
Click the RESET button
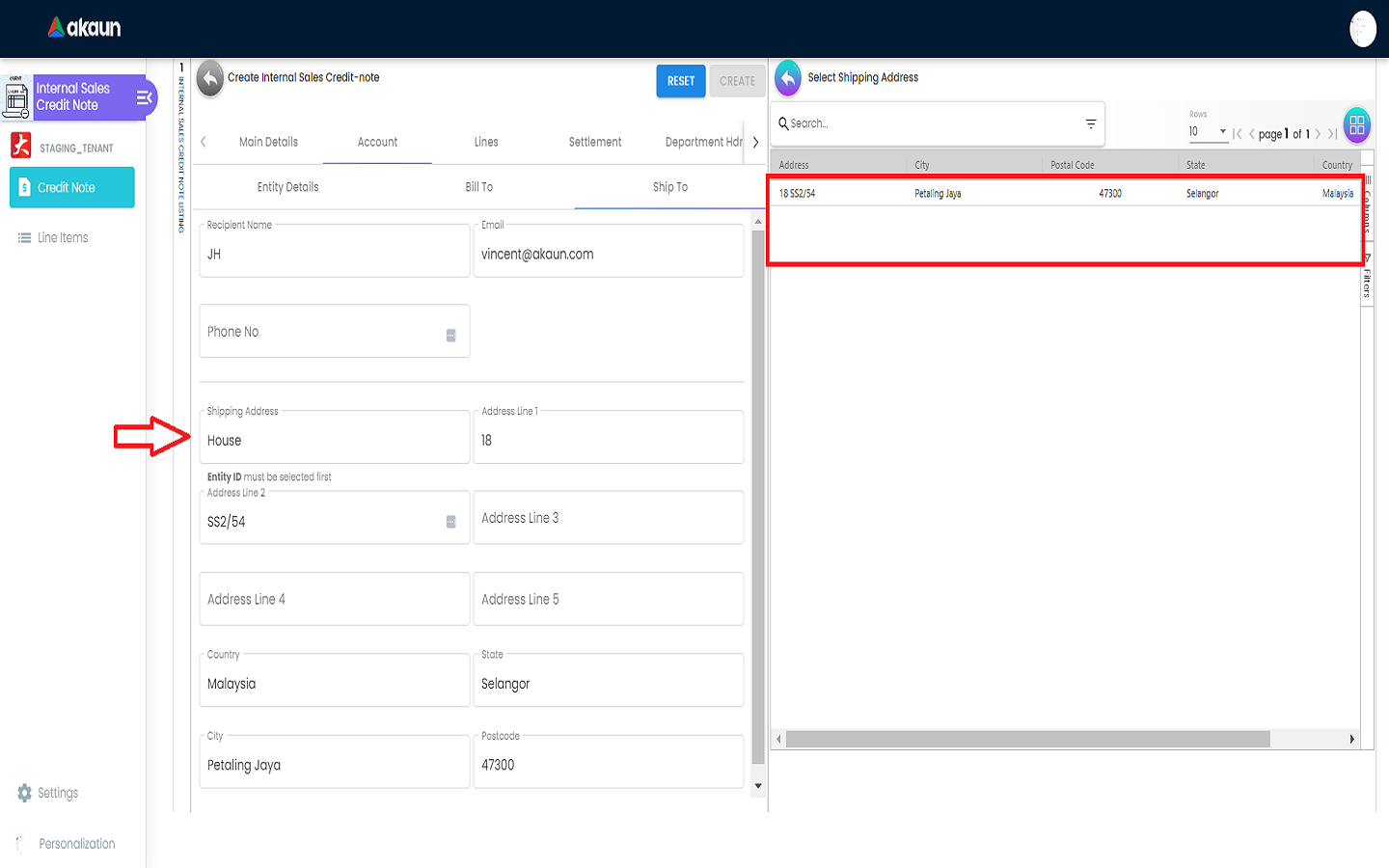coord(681,81)
